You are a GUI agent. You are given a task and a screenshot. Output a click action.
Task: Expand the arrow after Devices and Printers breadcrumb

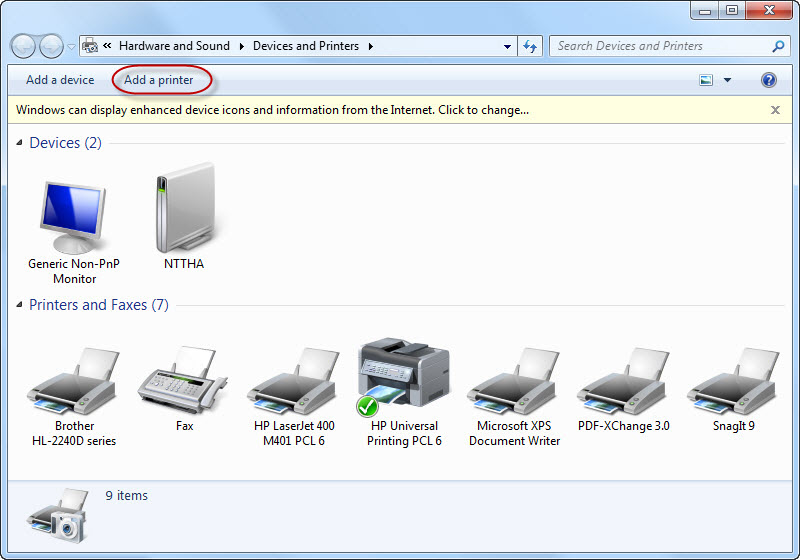[371, 46]
